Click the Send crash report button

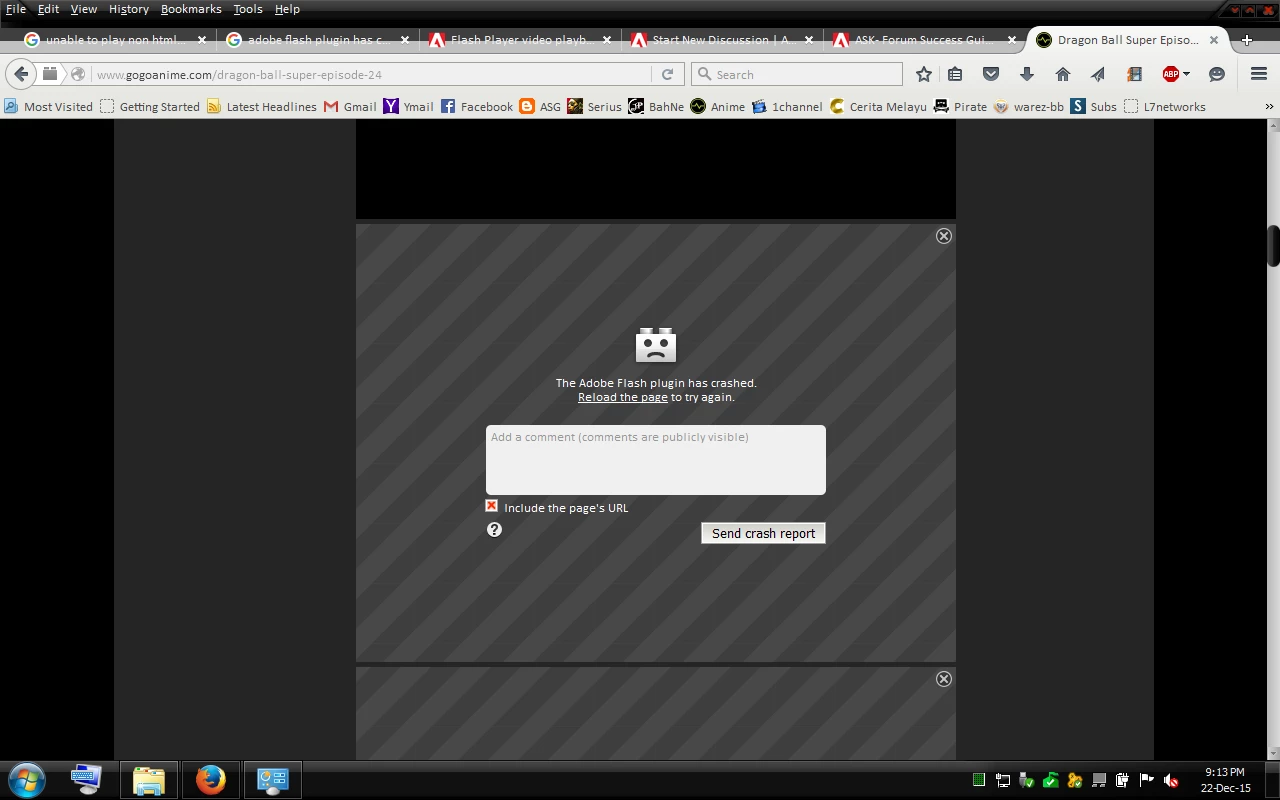point(763,533)
